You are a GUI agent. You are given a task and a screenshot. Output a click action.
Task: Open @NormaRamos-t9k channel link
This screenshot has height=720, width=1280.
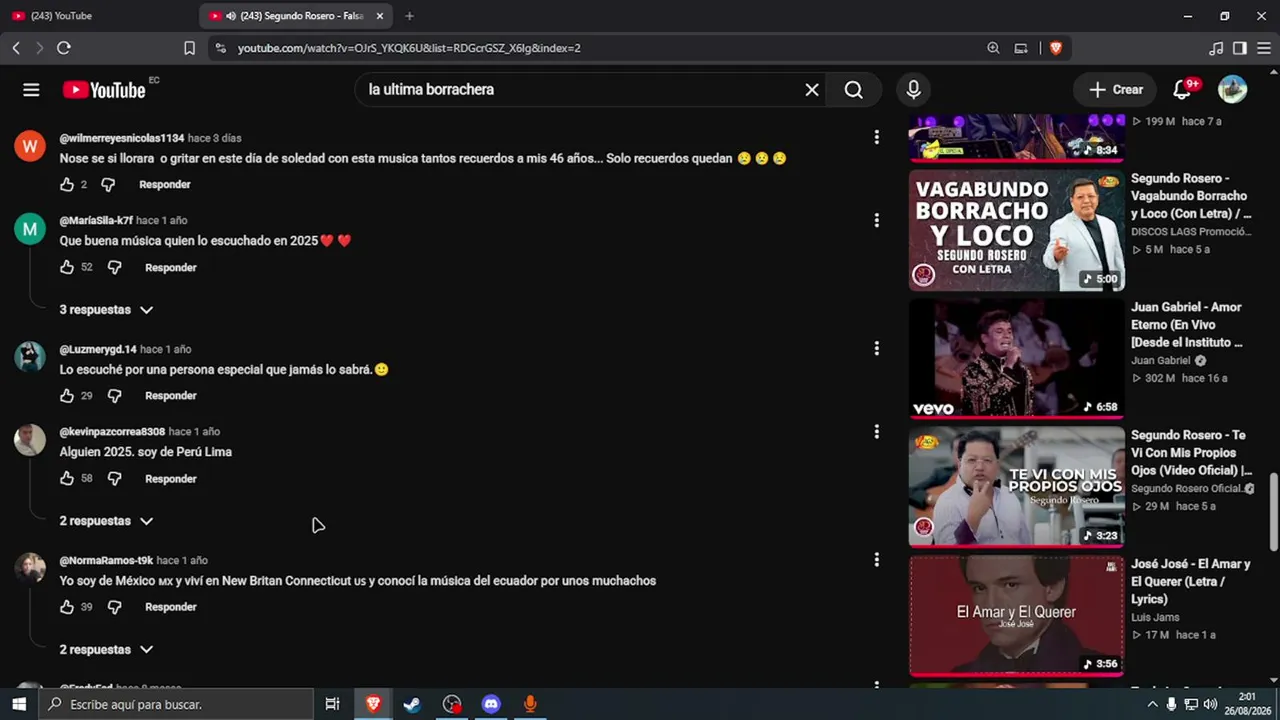(106, 561)
